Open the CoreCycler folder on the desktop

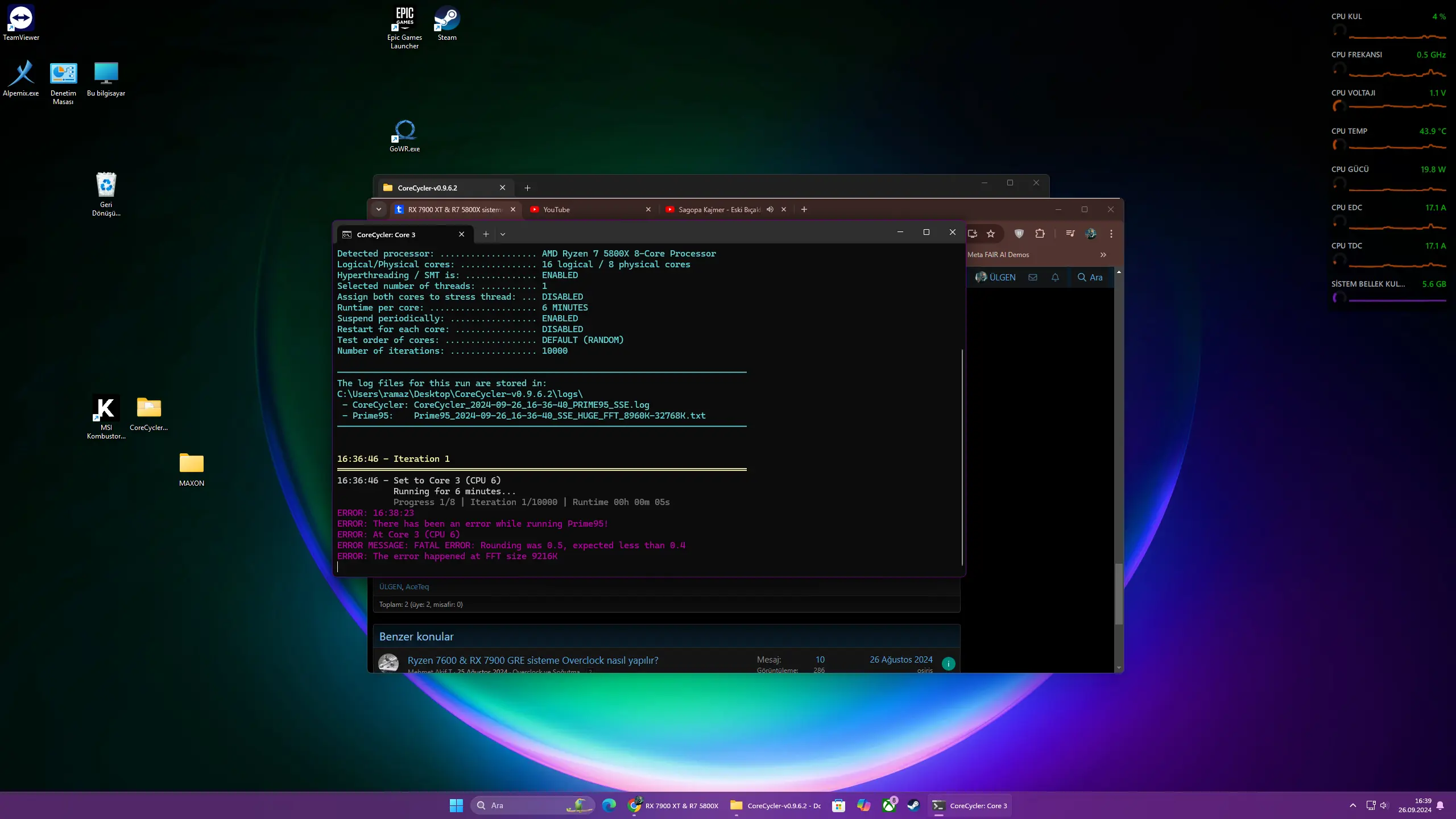click(148, 413)
